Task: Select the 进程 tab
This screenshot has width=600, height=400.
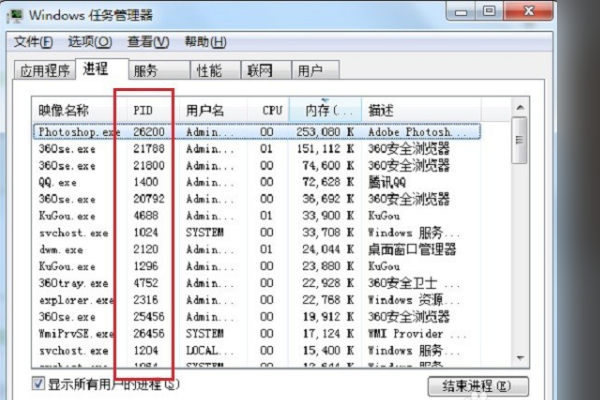Action: coord(102,69)
